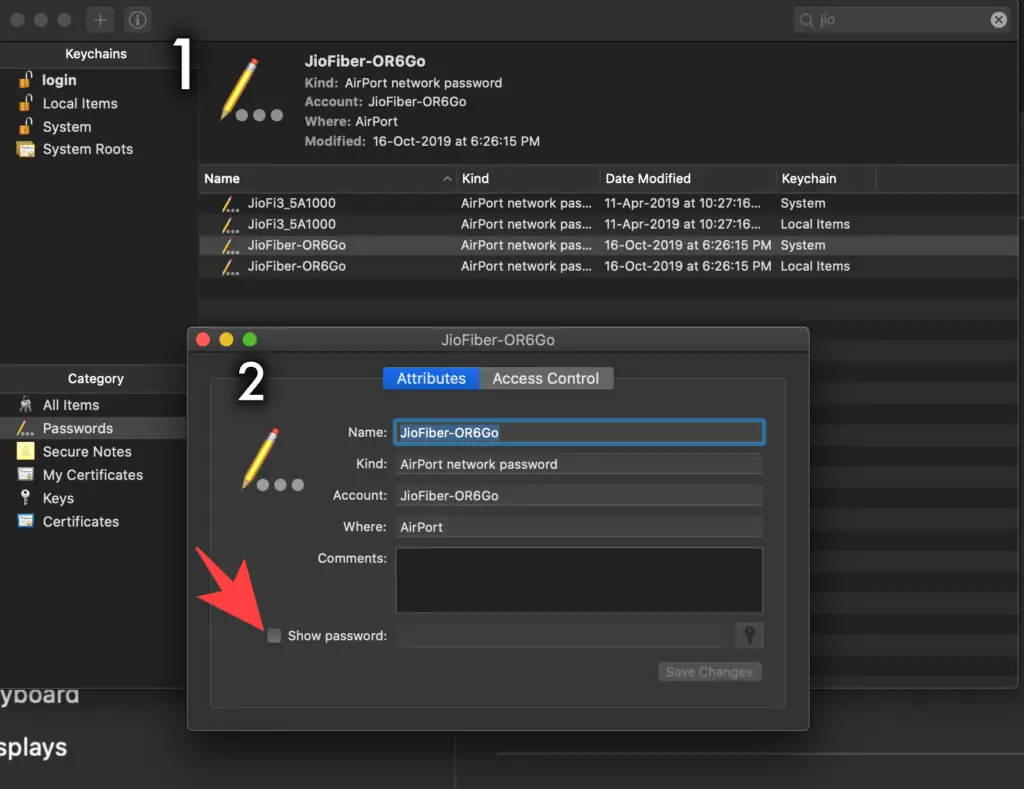Image resolution: width=1024 pixels, height=789 pixels.
Task: Select JioFi3_5A1000 row in System keychain
Action: [x=608, y=204]
